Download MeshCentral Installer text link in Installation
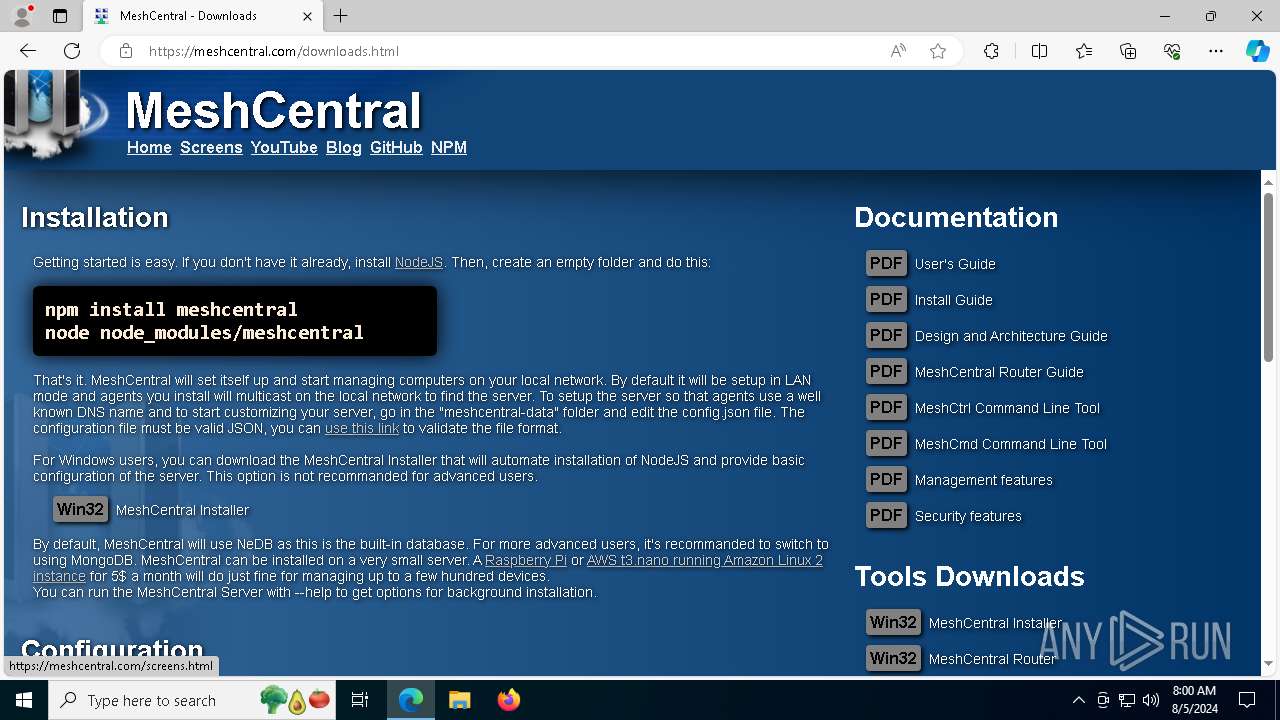Viewport: 1280px width, 720px height. (x=182, y=510)
